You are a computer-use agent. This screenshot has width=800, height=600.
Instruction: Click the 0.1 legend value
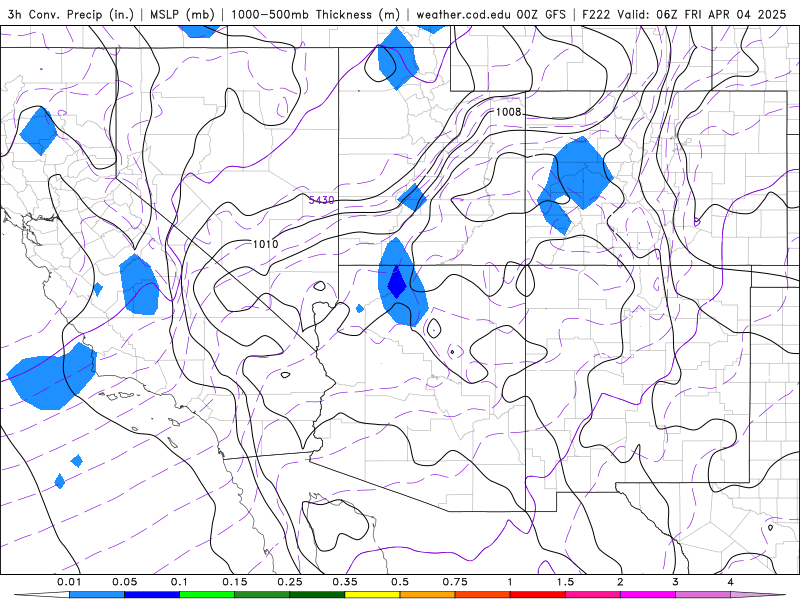click(179, 582)
